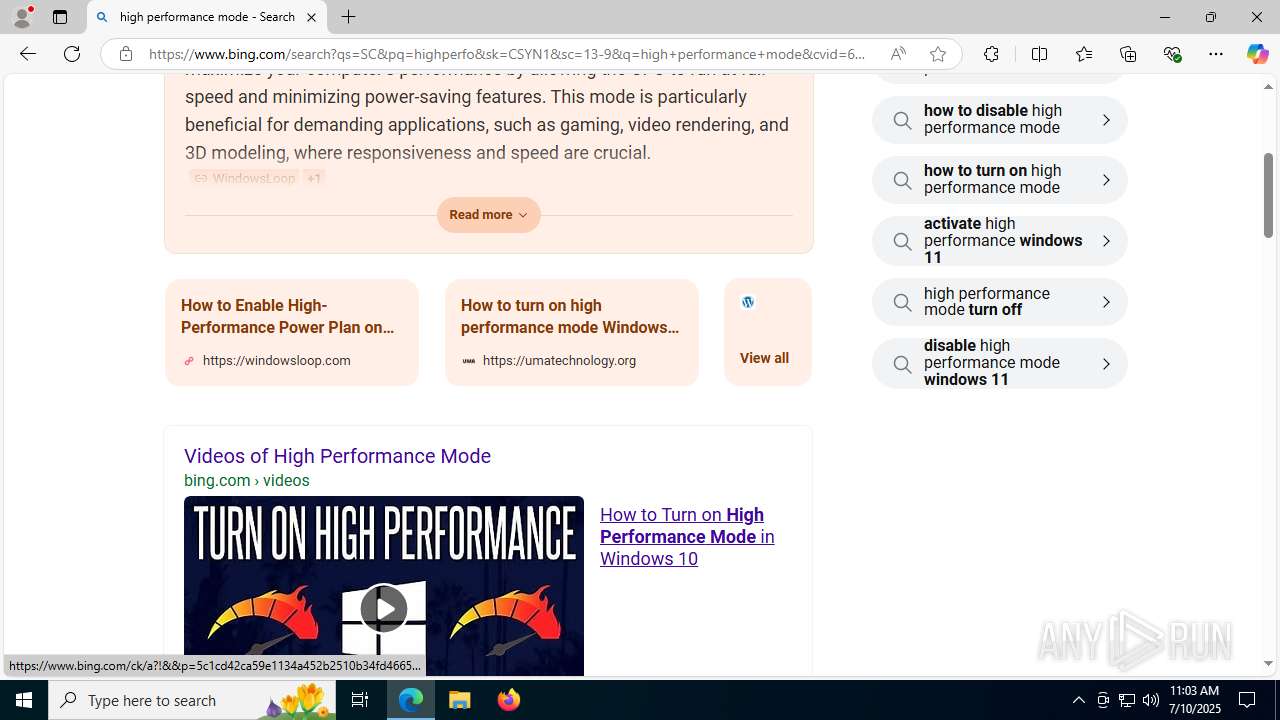Open taskbar clock and date
Screen dimensions: 1280x720
[x=1194, y=700]
